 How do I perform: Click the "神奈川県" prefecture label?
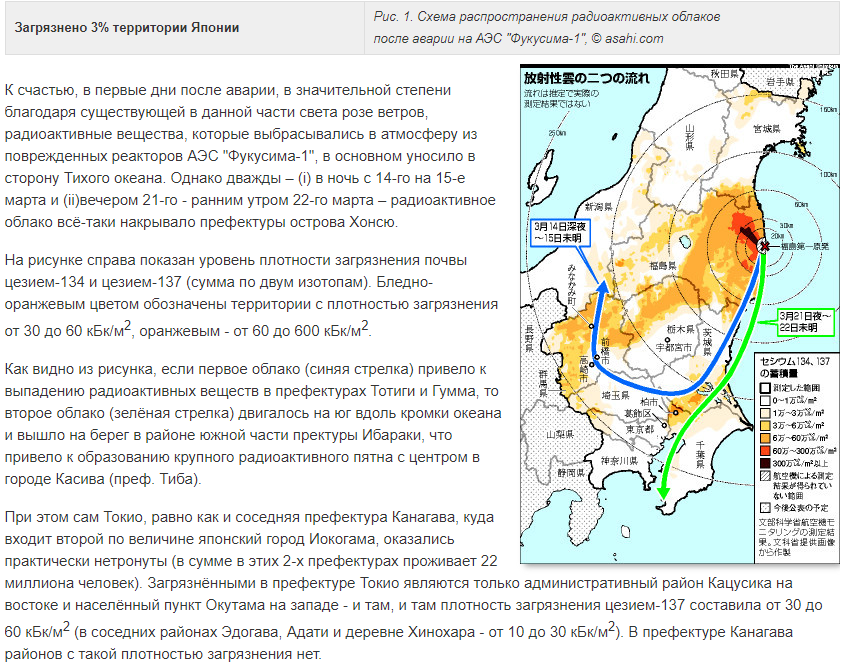pos(619,461)
